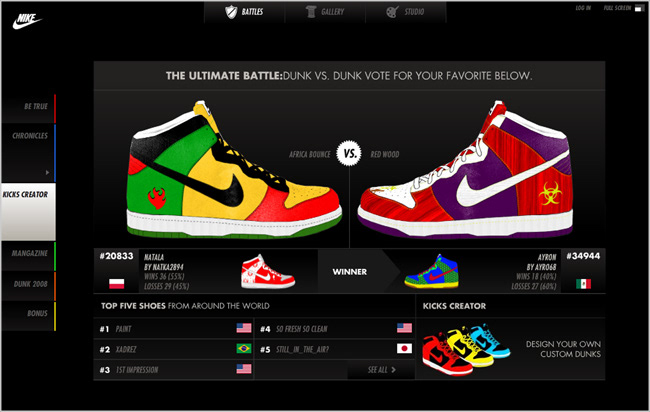Viewport: 650px width, 412px height.
Task: Open the Dunk 2008 sidebar item
Action: [29, 284]
